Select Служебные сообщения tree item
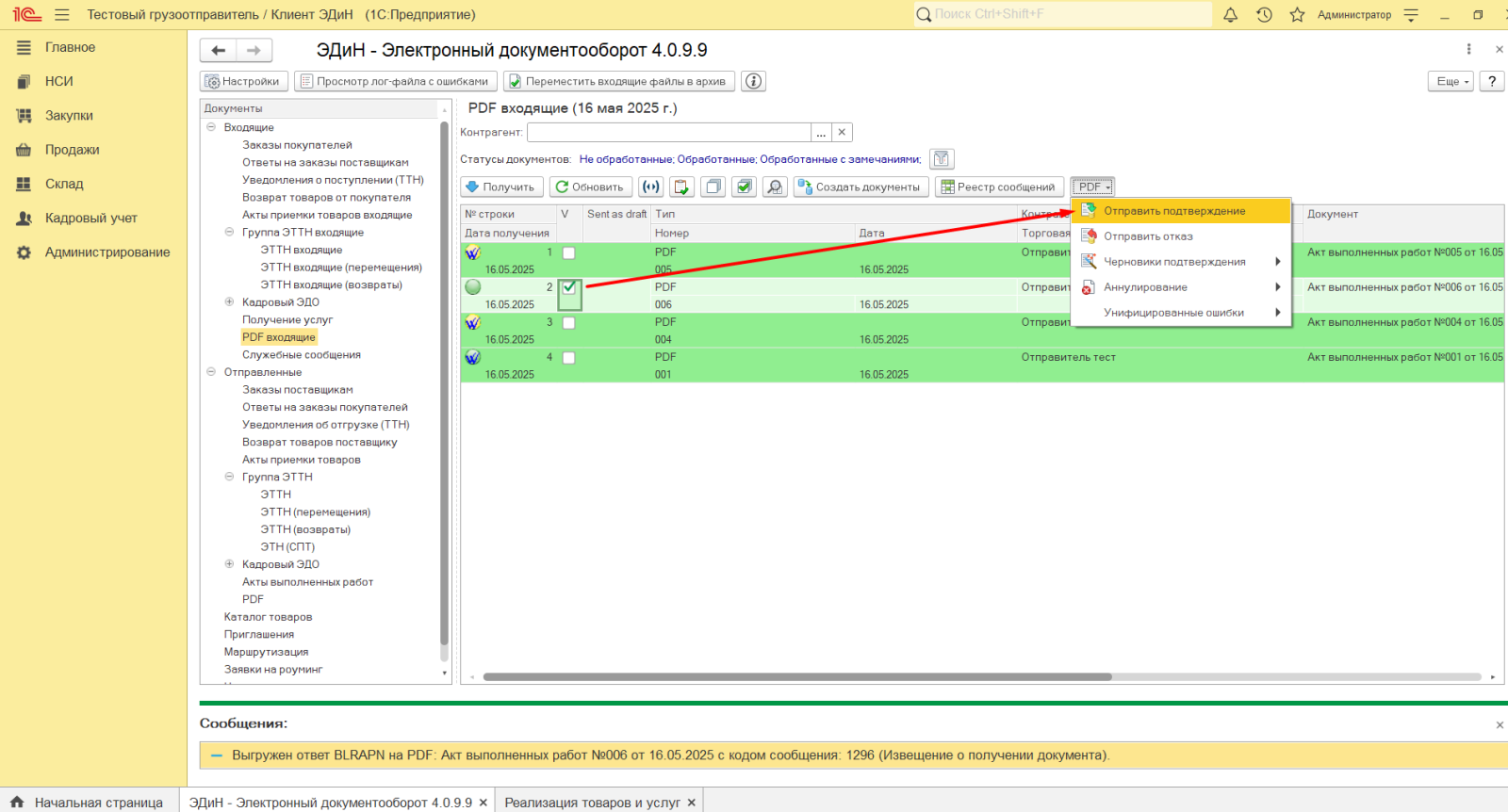Image resolution: width=1508 pixels, height=812 pixels. coord(302,355)
